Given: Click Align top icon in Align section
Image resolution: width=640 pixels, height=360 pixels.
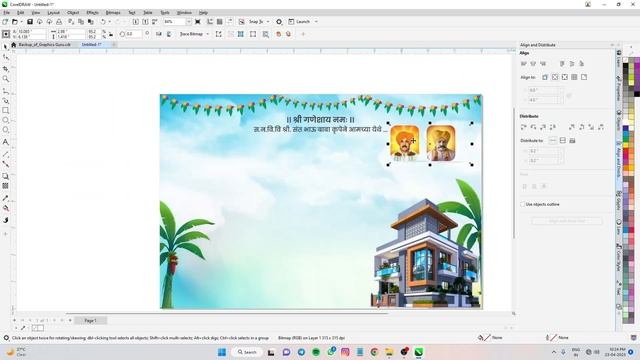Looking at the screenshot, I should tap(562, 64).
